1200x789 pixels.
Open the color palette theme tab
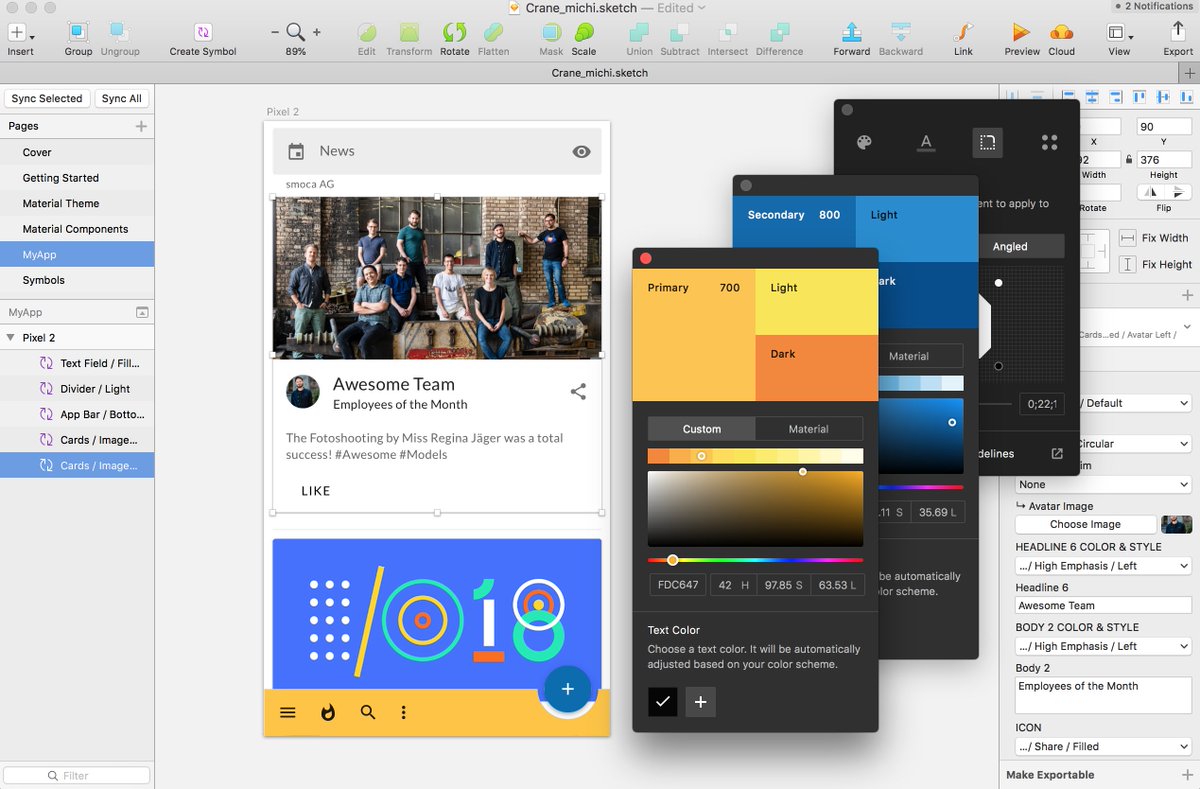click(864, 143)
